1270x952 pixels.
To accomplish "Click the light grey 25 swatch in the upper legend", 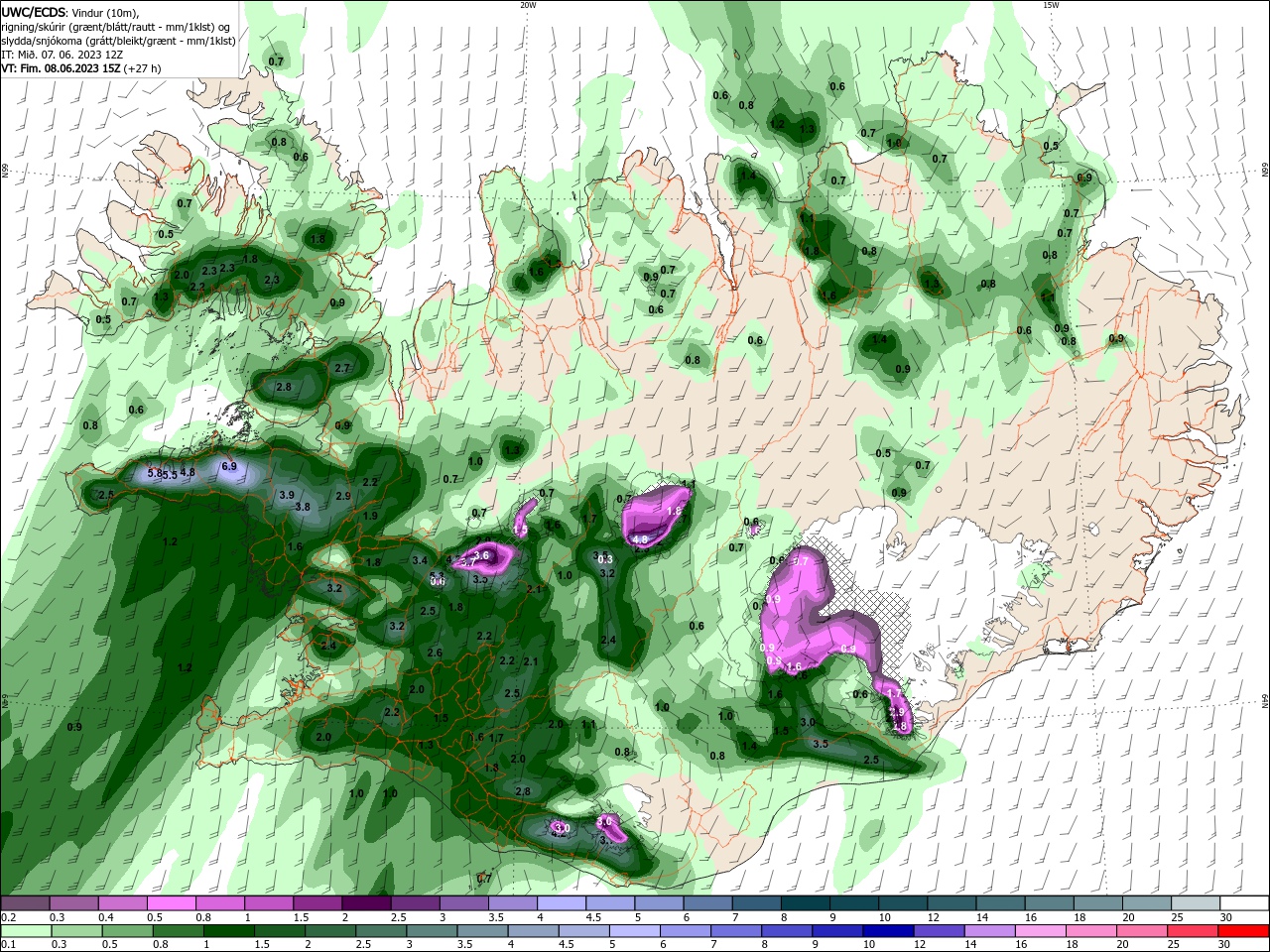I will pyautogui.click(x=1196, y=903).
